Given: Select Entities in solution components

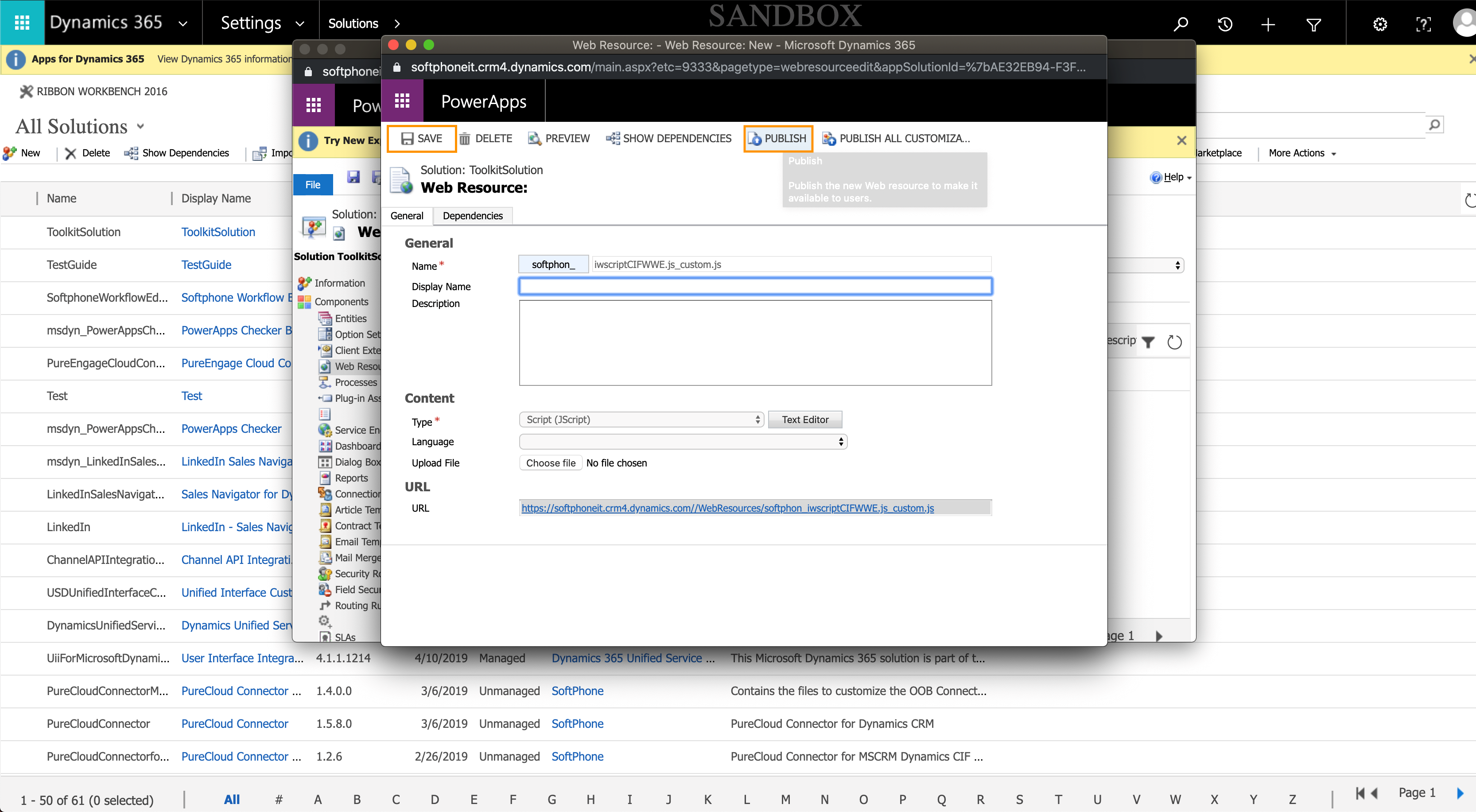Looking at the screenshot, I should tap(350, 318).
